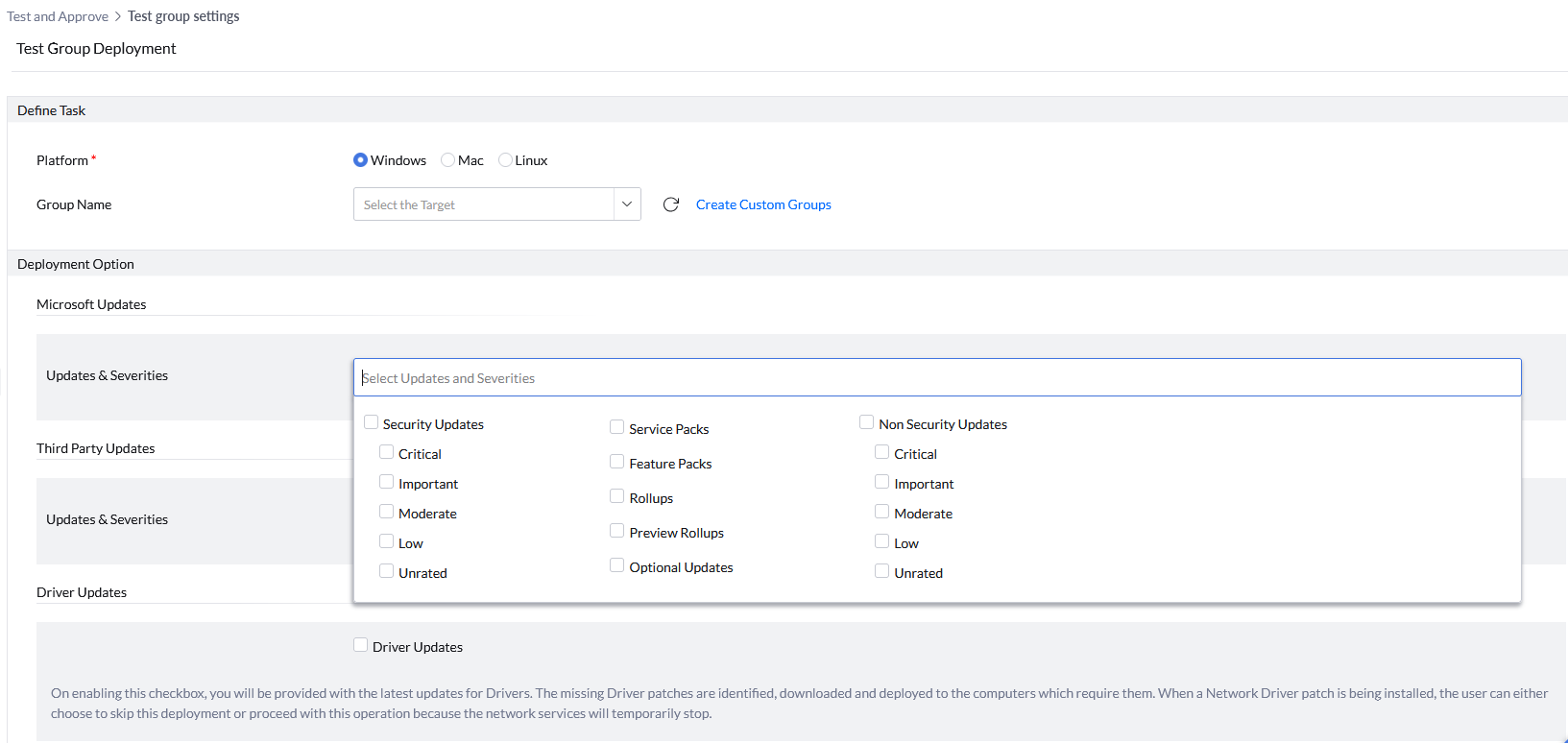Click the Group Name field label
The height and width of the screenshot is (743, 1568).
click(74, 204)
